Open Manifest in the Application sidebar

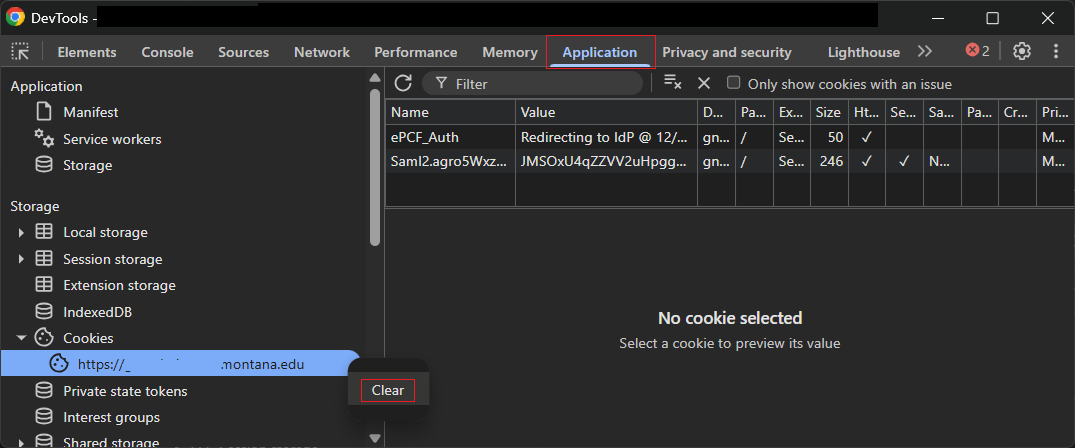coord(90,112)
